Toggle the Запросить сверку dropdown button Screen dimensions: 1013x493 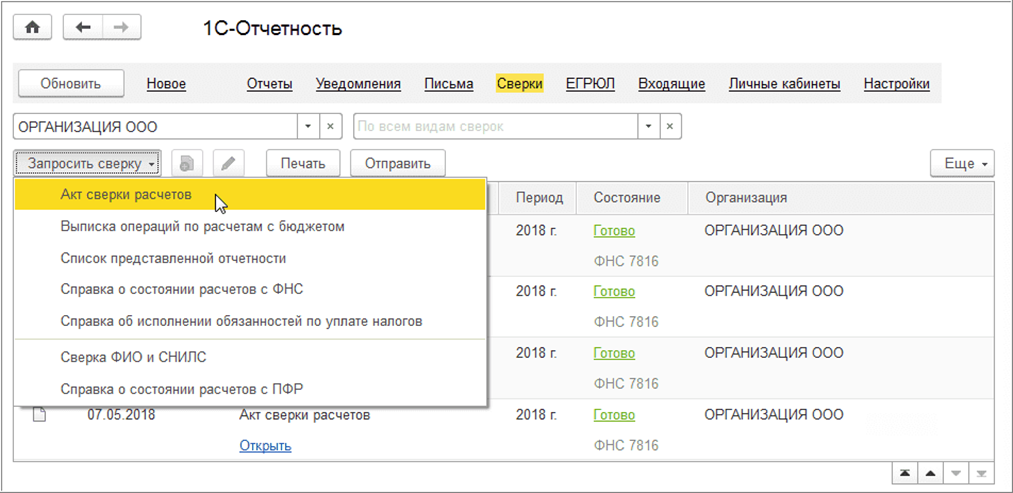(x=88, y=163)
